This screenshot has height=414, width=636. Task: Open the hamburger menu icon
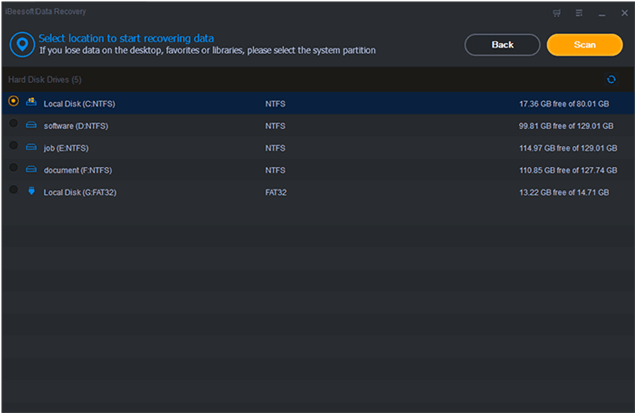pos(579,13)
